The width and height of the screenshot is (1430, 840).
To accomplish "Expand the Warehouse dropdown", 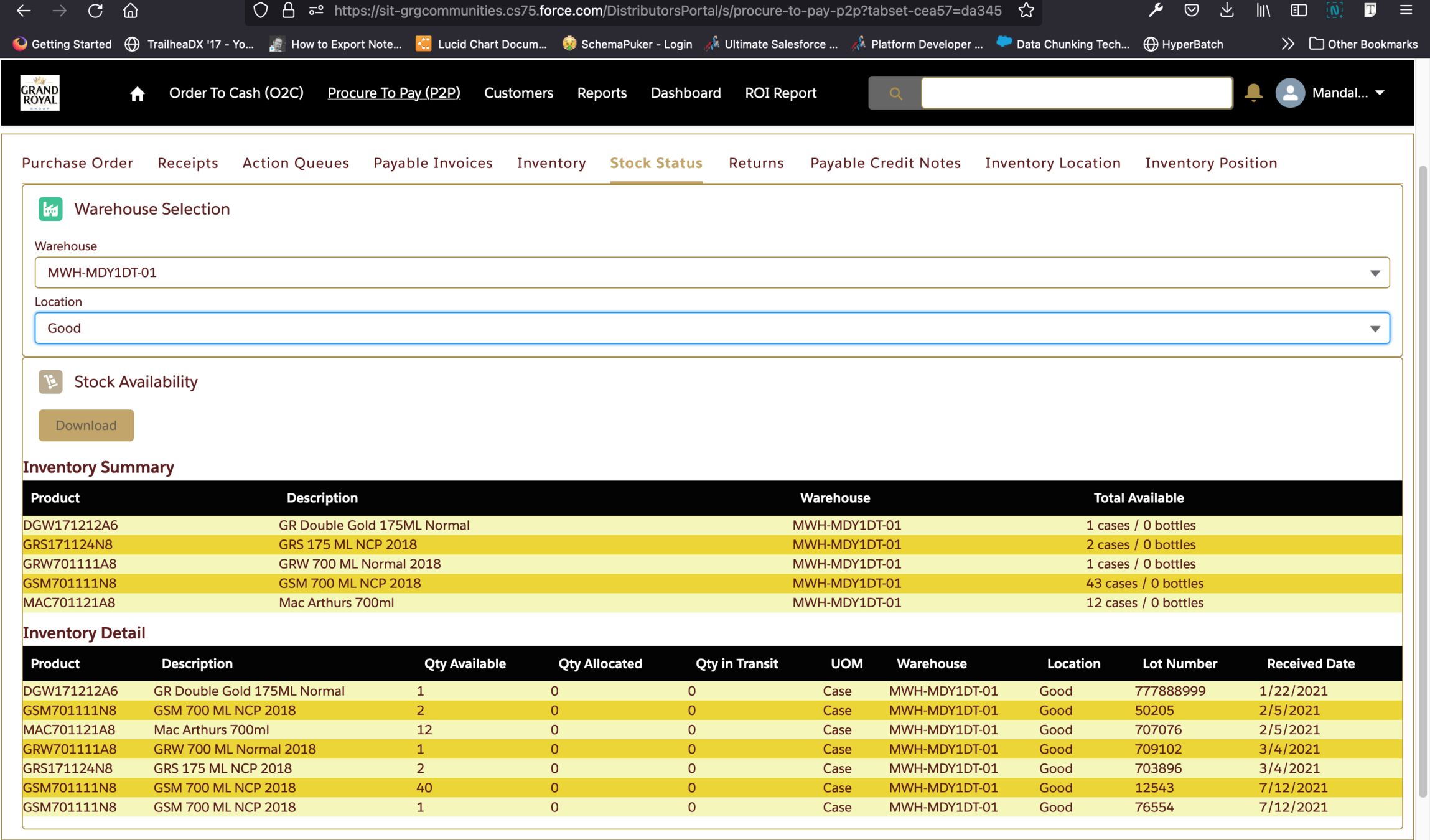I will pos(712,273).
